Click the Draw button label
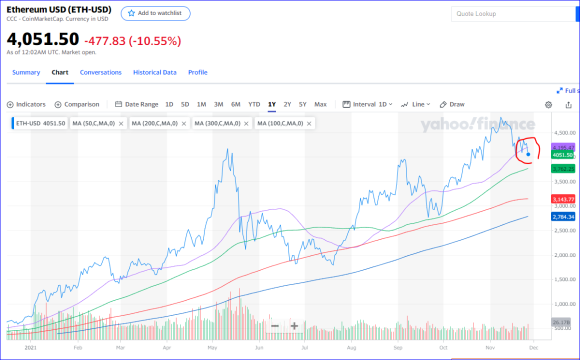The height and width of the screenshot is (360, 580). click(x=457, y=104)
